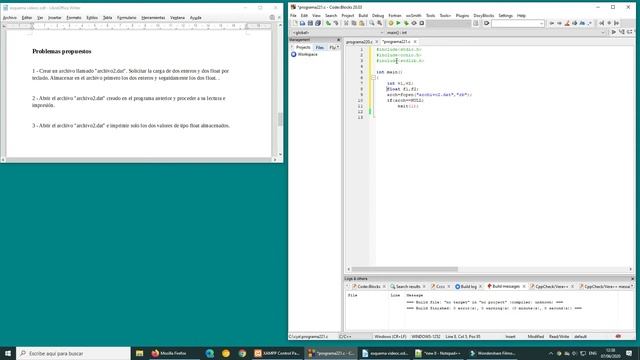Click the Debug/Continue play icon on second toolbar row
This screenshot has height=360, width=640.
click(x=613, y=32)
